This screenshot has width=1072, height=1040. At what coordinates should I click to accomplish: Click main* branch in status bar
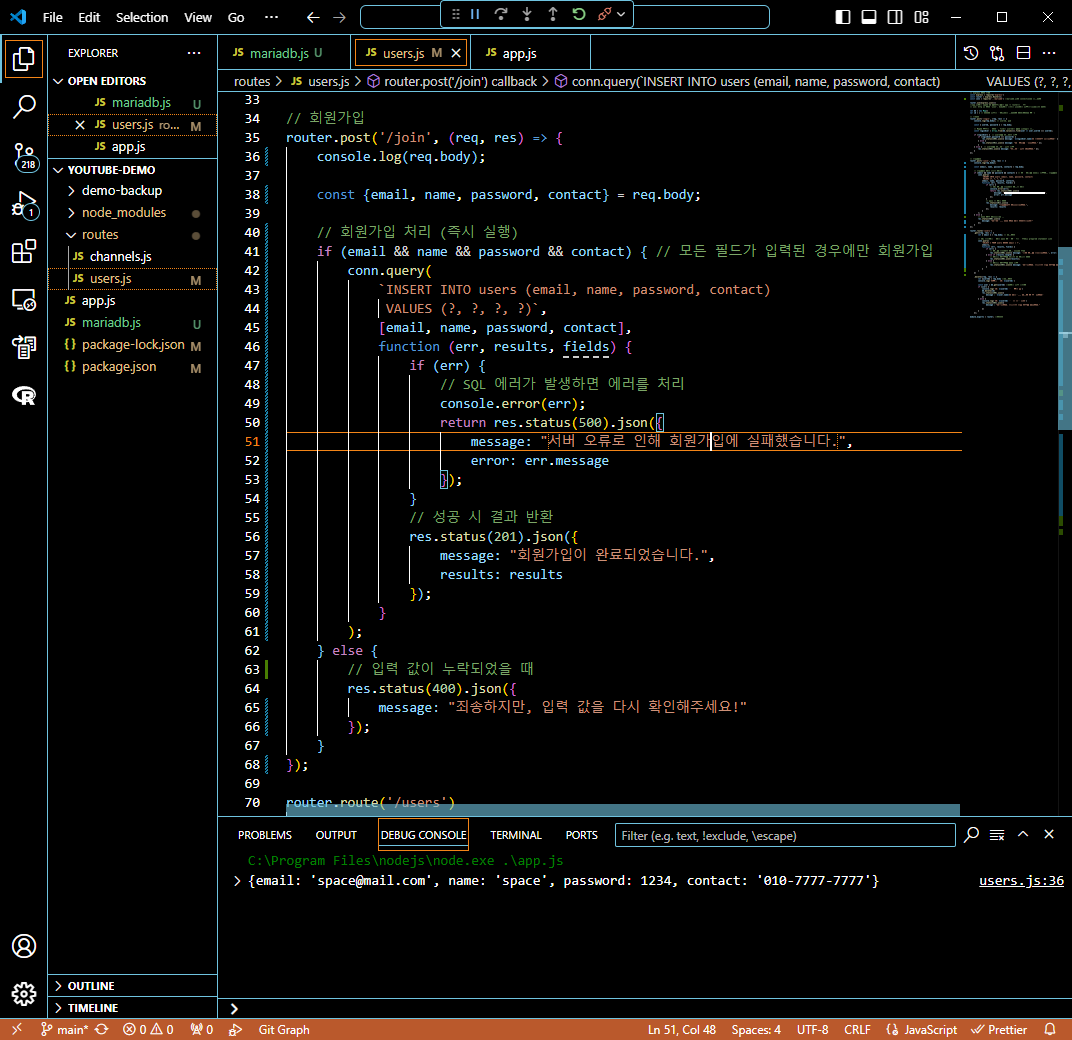coord(64,1030)
